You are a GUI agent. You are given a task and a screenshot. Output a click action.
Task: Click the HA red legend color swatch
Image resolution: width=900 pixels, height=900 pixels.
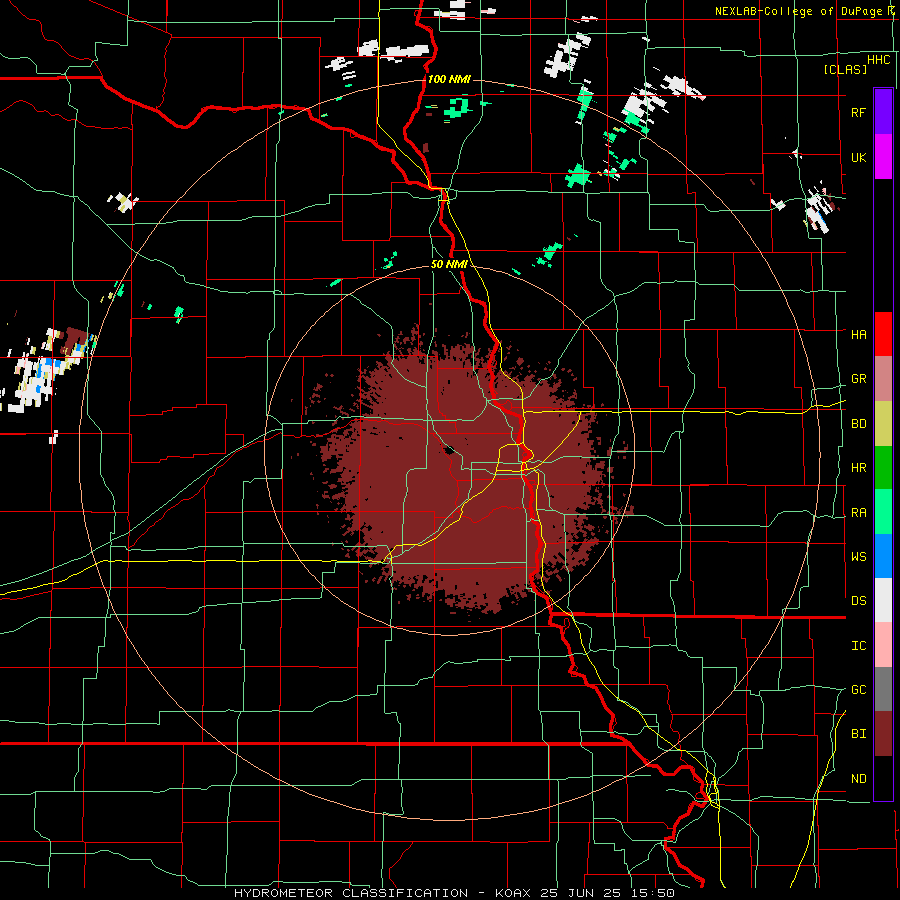[883, 334]
